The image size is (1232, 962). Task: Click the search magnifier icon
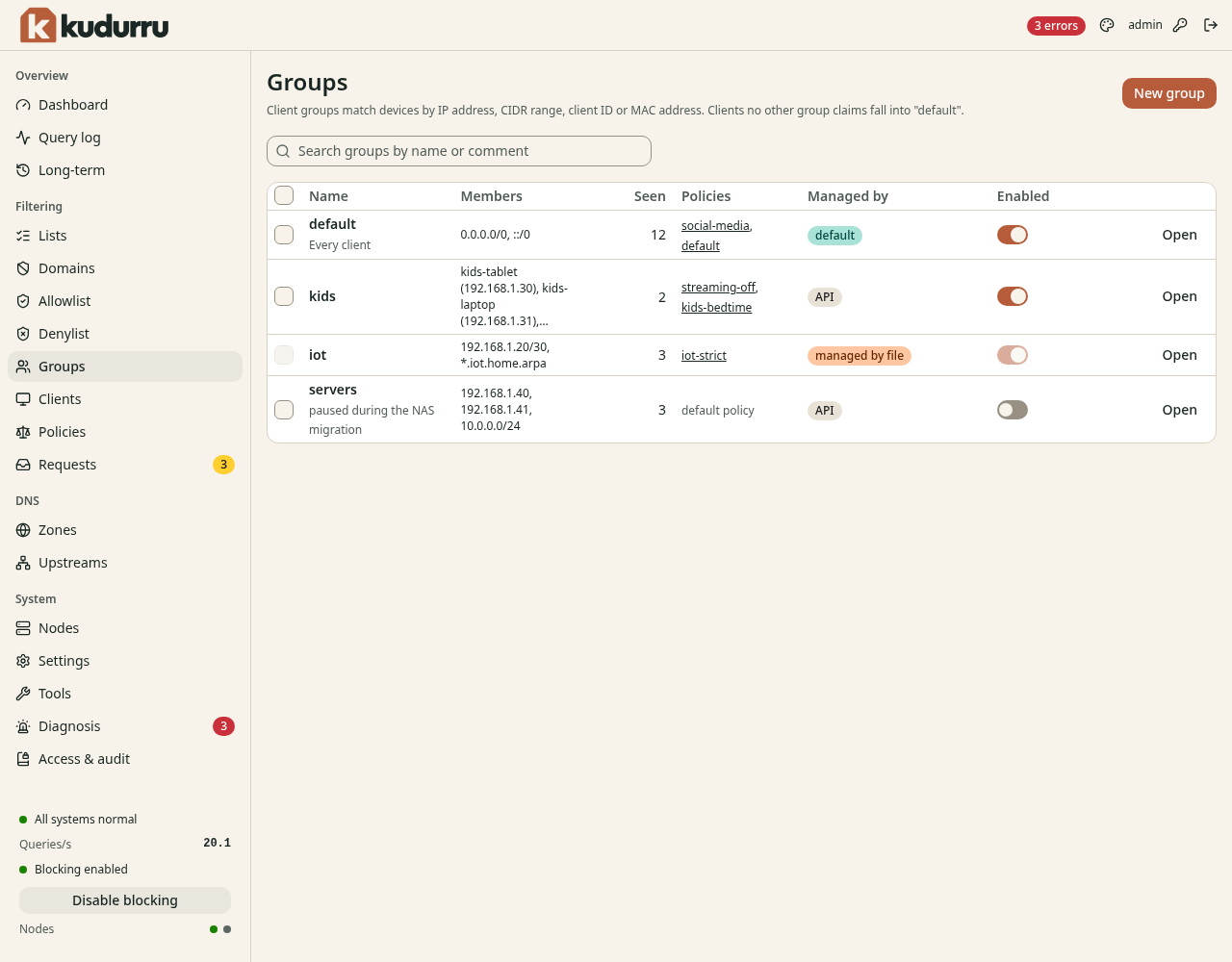[x=283, y=151]
